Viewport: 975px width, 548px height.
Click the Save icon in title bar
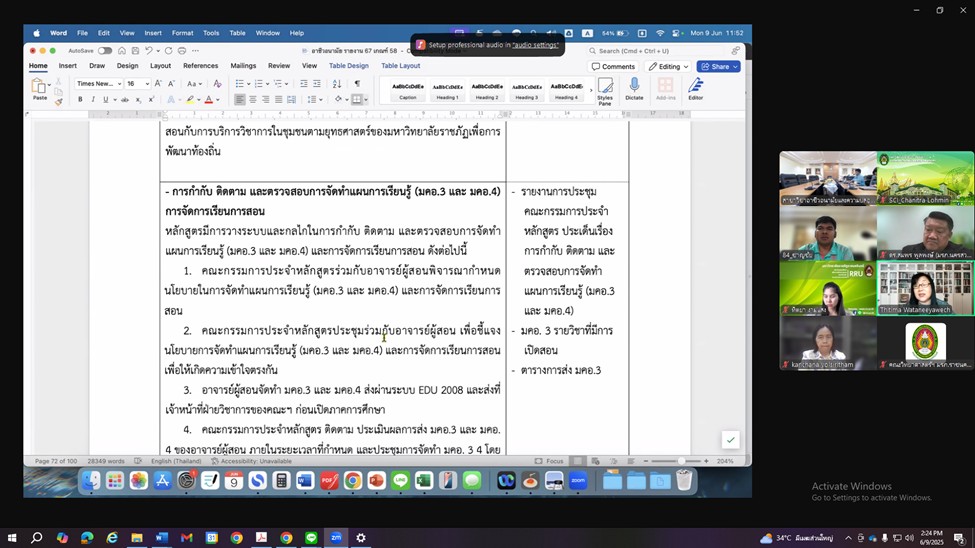(133, 51)
